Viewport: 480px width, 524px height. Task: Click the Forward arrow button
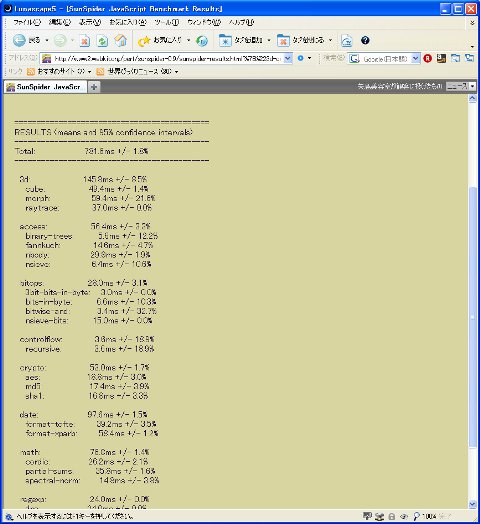coord(60,40)
